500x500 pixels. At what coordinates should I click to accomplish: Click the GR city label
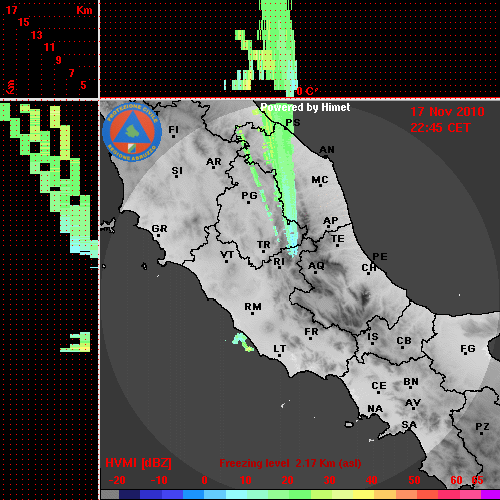(159, 229)
